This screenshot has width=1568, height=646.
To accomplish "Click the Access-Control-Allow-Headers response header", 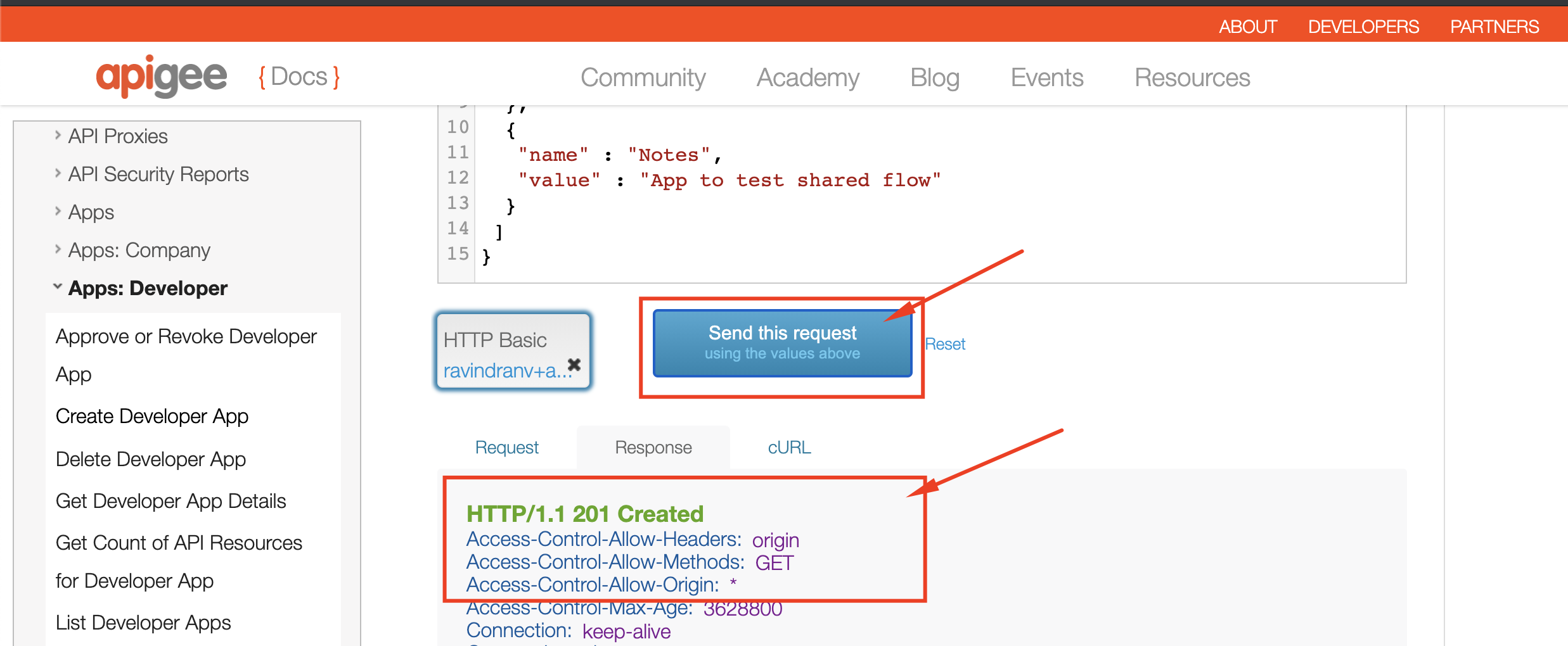I will (633, 540).
